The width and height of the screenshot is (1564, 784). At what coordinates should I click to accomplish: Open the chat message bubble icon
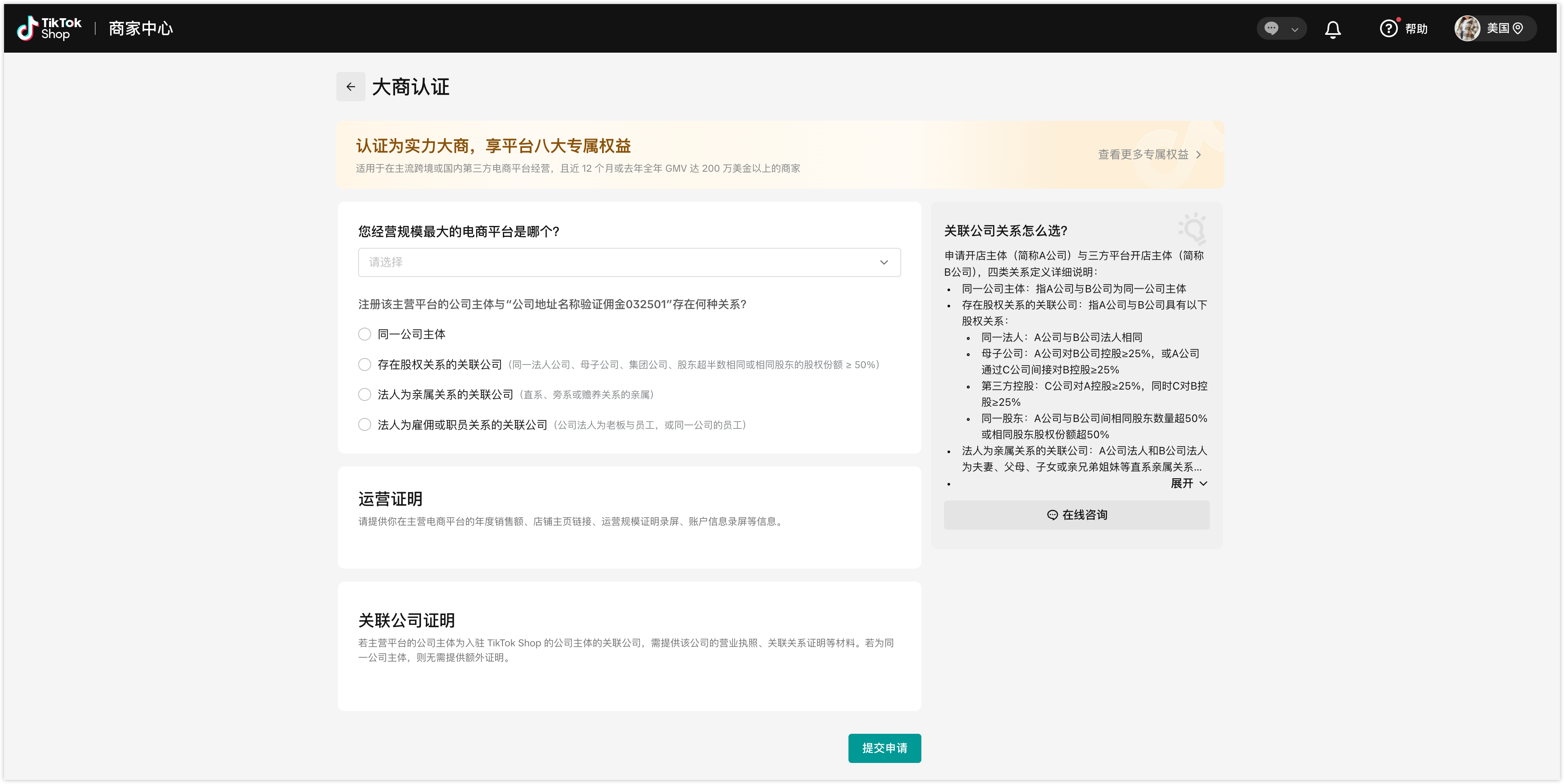click(x=1271, y=28)
